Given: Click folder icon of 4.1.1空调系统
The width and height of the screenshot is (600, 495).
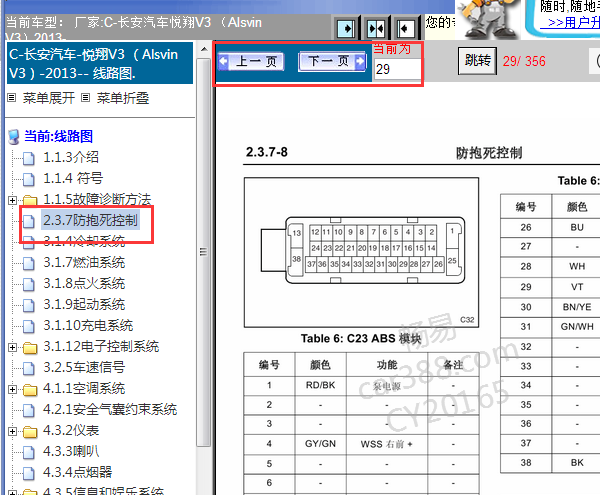Looking at the screenshot, I should [30, 390].
